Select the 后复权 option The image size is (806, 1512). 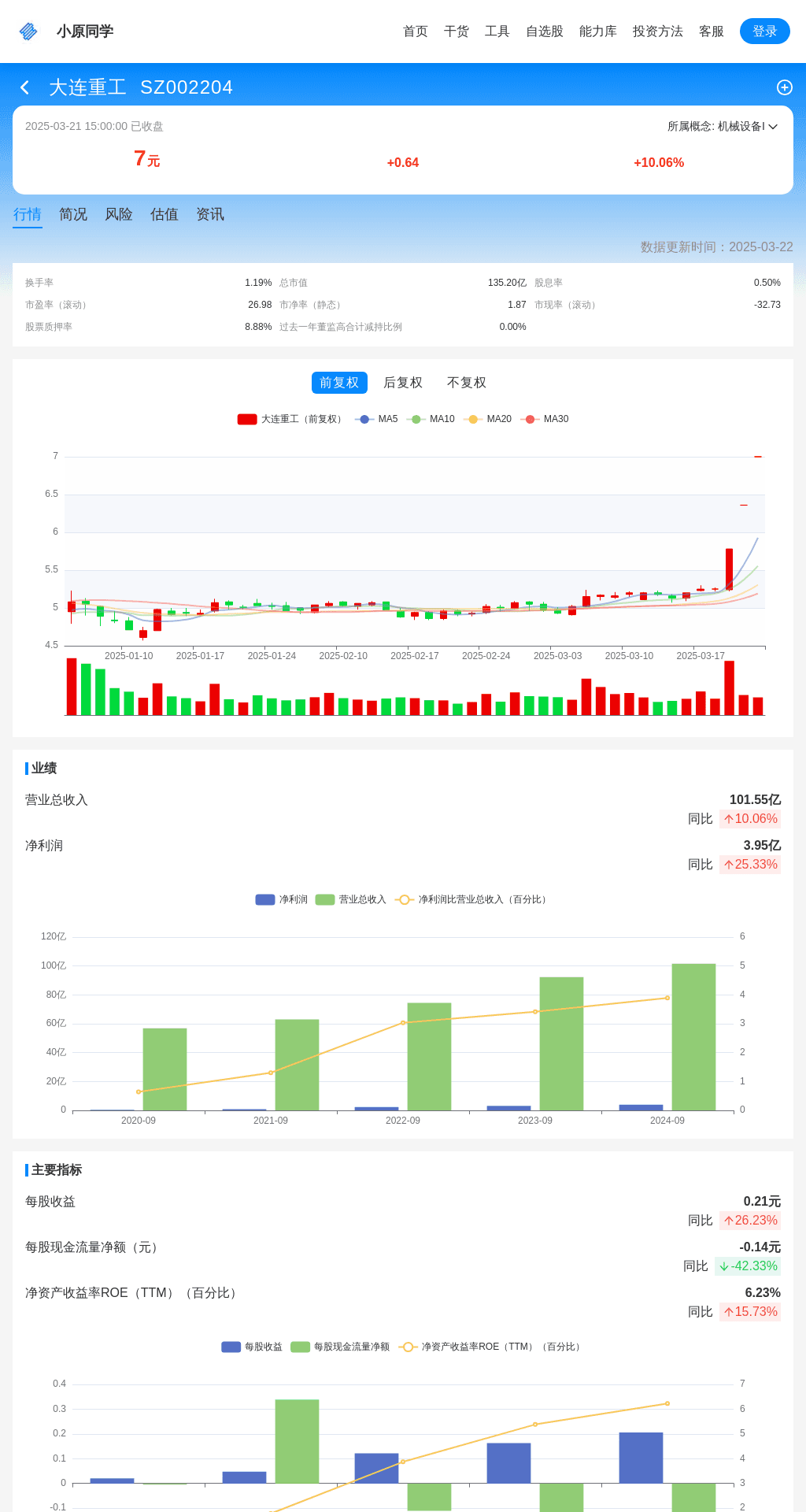pyautogui.click(x=403, y=383)
